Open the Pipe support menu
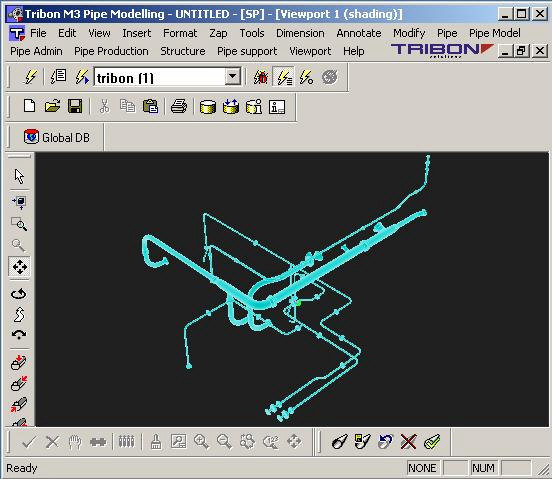 coord(247,51)
